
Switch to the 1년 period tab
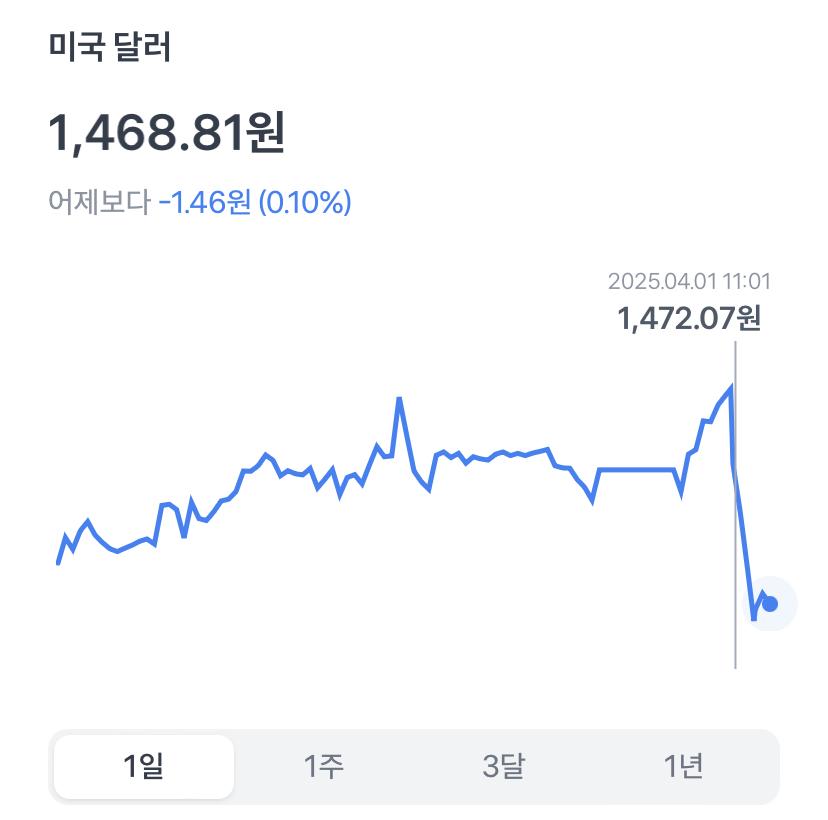click(x=684, y=766)
